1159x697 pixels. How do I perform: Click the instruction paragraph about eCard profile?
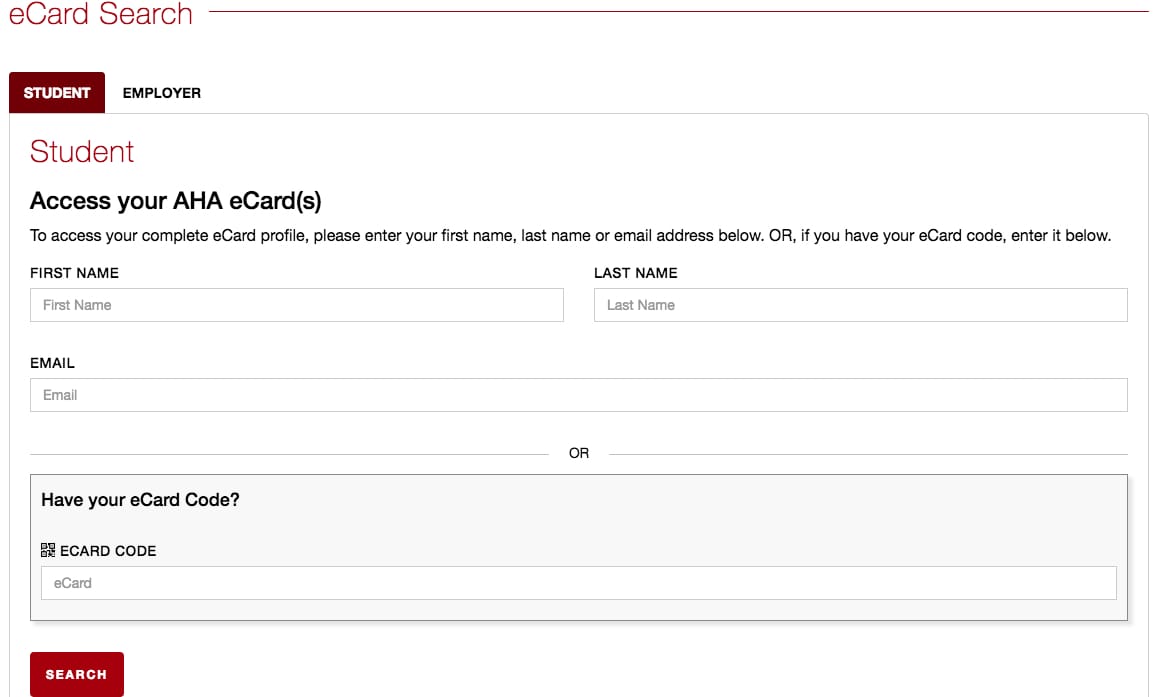(x=570, y=236)
